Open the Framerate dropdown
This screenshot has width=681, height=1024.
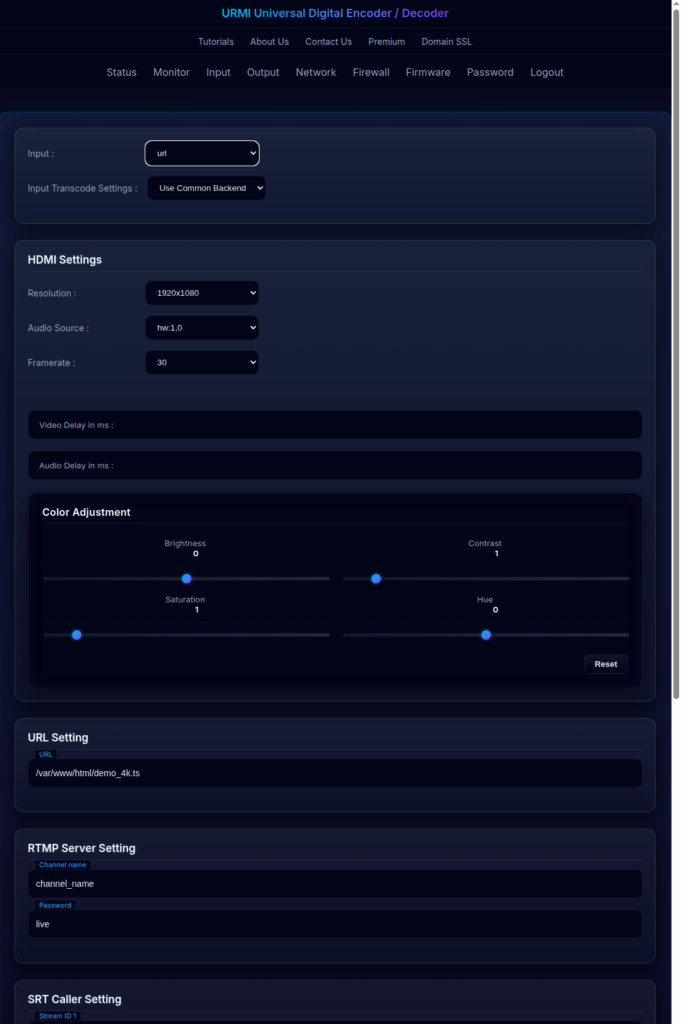(202, 363)
